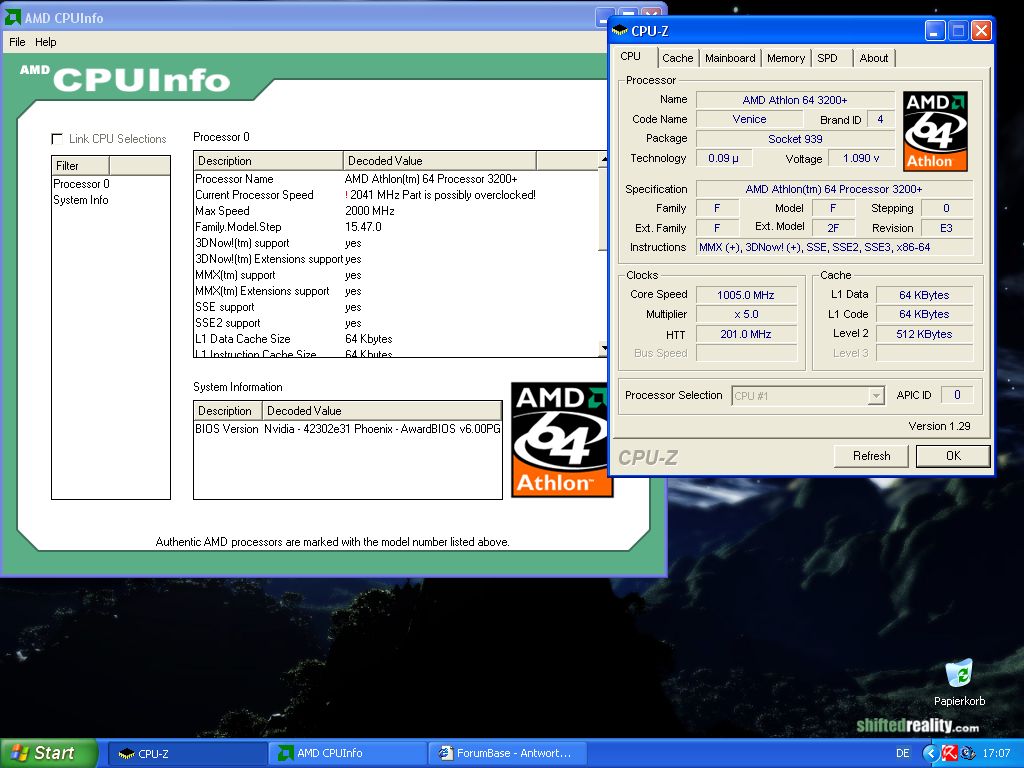Select Processor 0 in the filter list
Image resolution: width=1024 pixels, height=768 pixels.
(81, 184)
